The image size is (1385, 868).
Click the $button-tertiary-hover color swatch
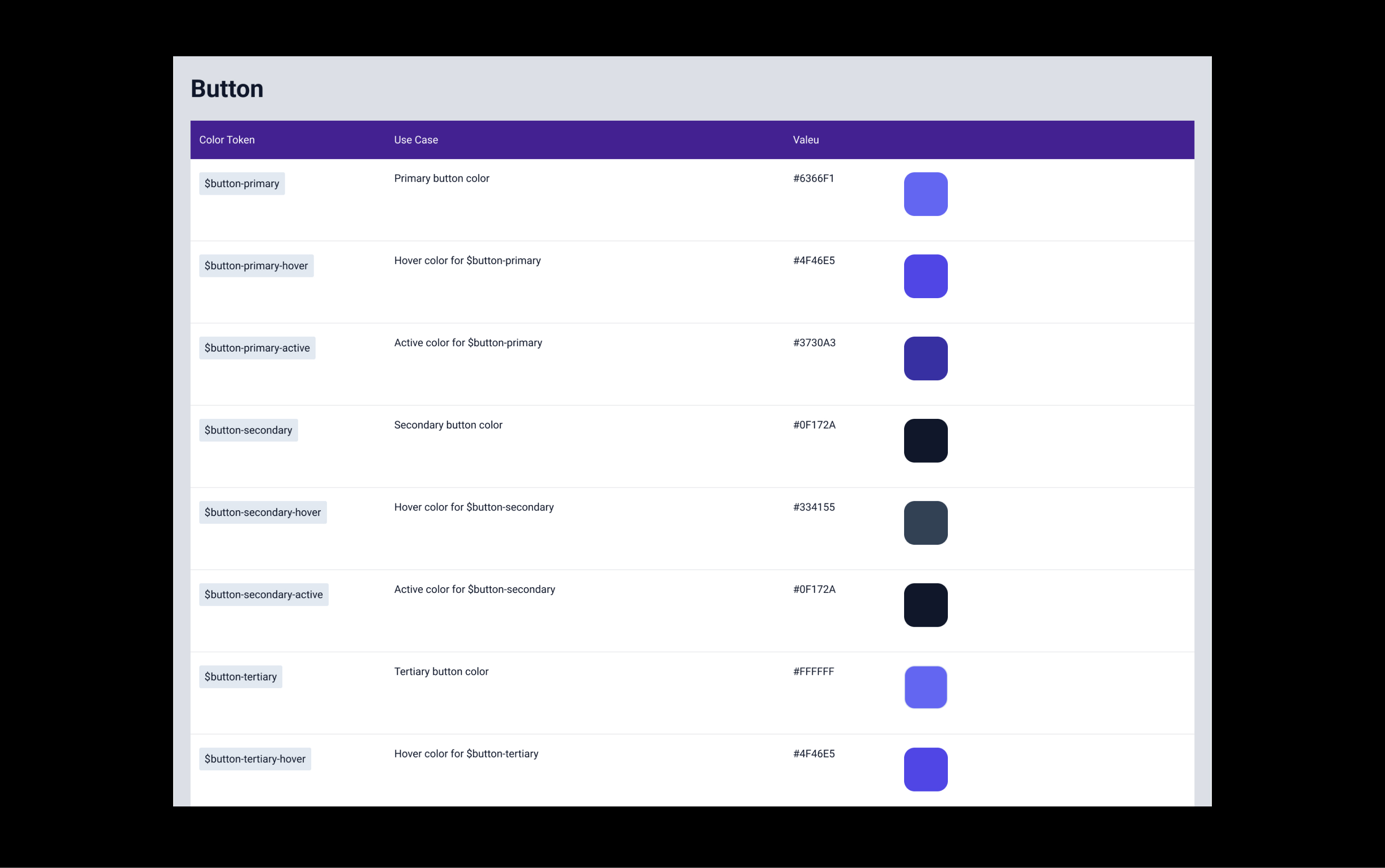coord(925,768)
